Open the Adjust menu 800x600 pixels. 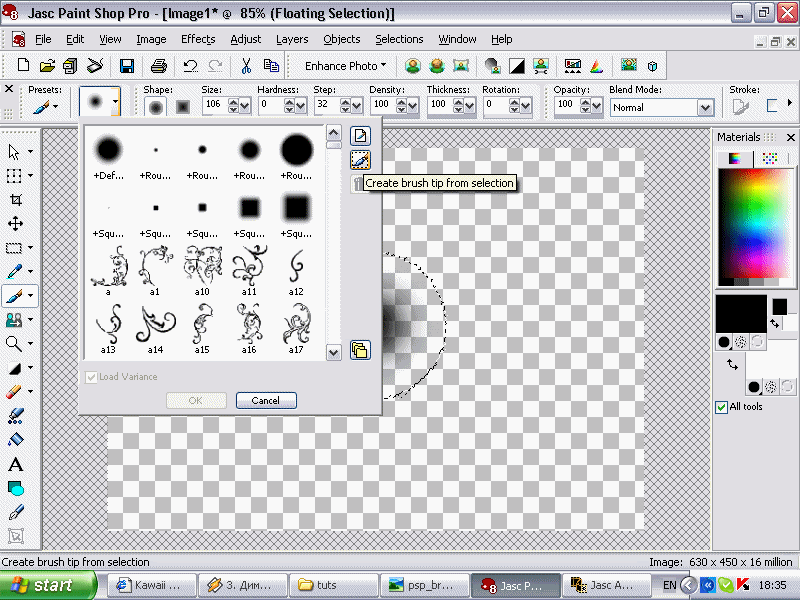click(x=245, y=39)
